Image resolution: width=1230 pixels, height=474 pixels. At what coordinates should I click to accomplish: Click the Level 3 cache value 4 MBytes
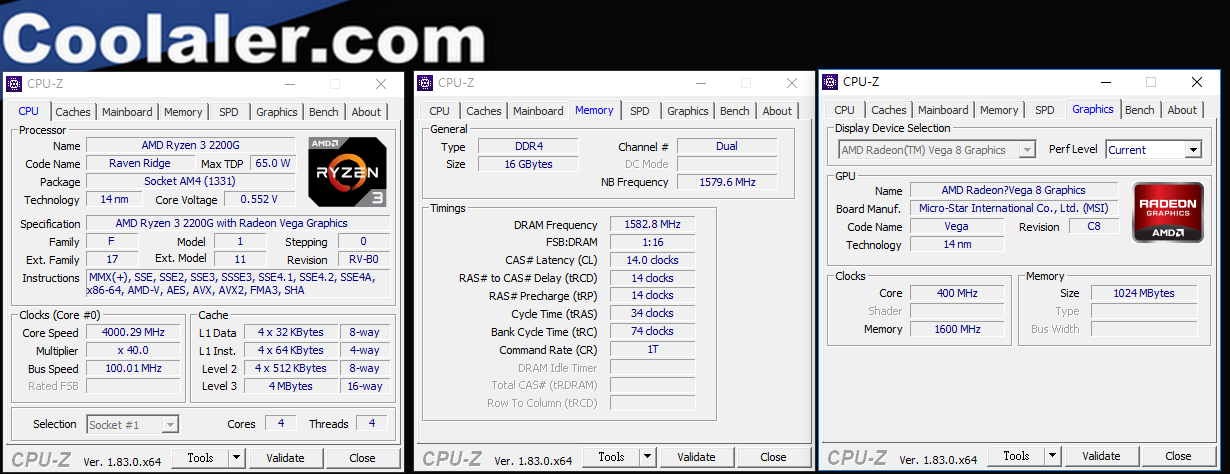[290, 386]
